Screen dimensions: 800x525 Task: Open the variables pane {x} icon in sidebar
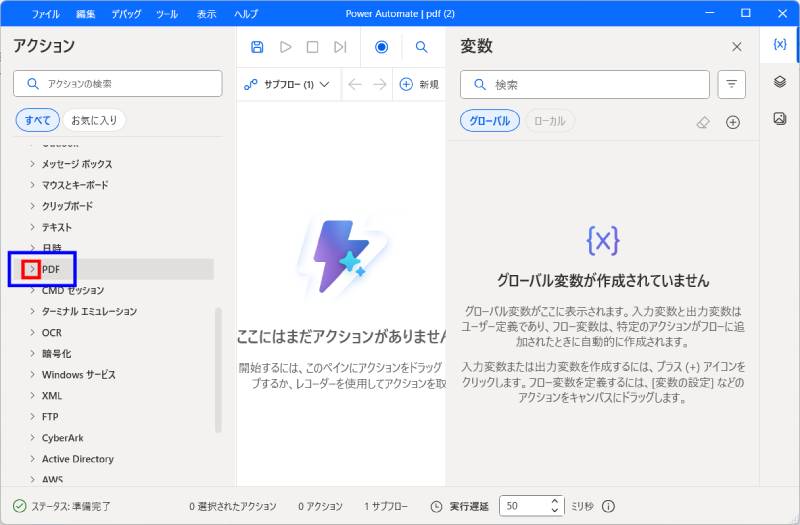pyautogui.click(x=779, y=44)
